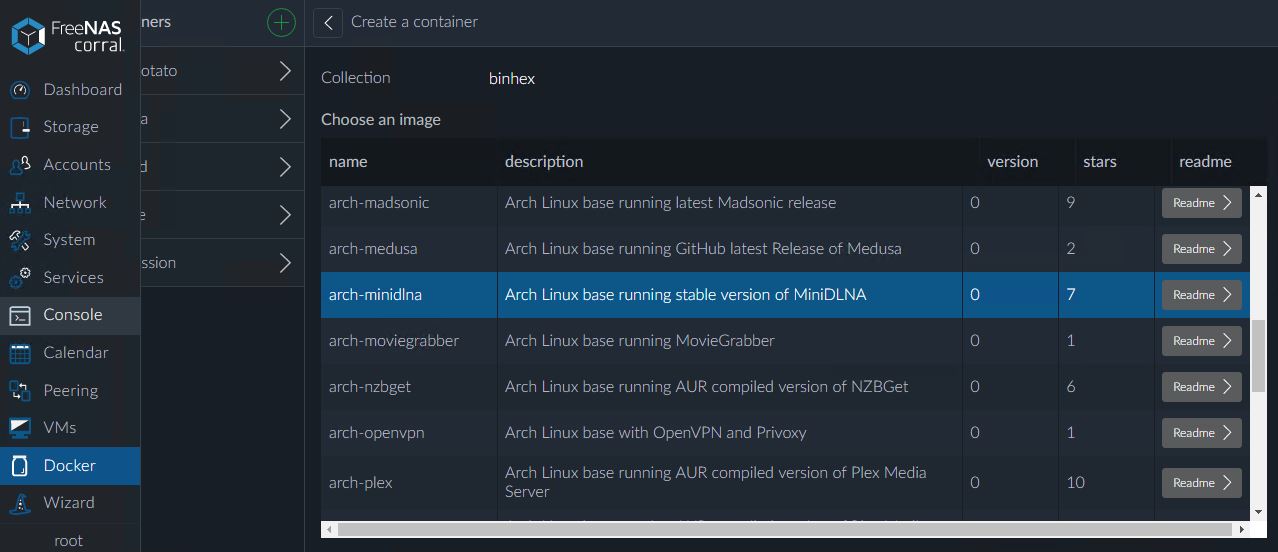The width and height of the screenshot is (1278, 552).
Task: Open Storage via its disk icon
Action: 20,127
